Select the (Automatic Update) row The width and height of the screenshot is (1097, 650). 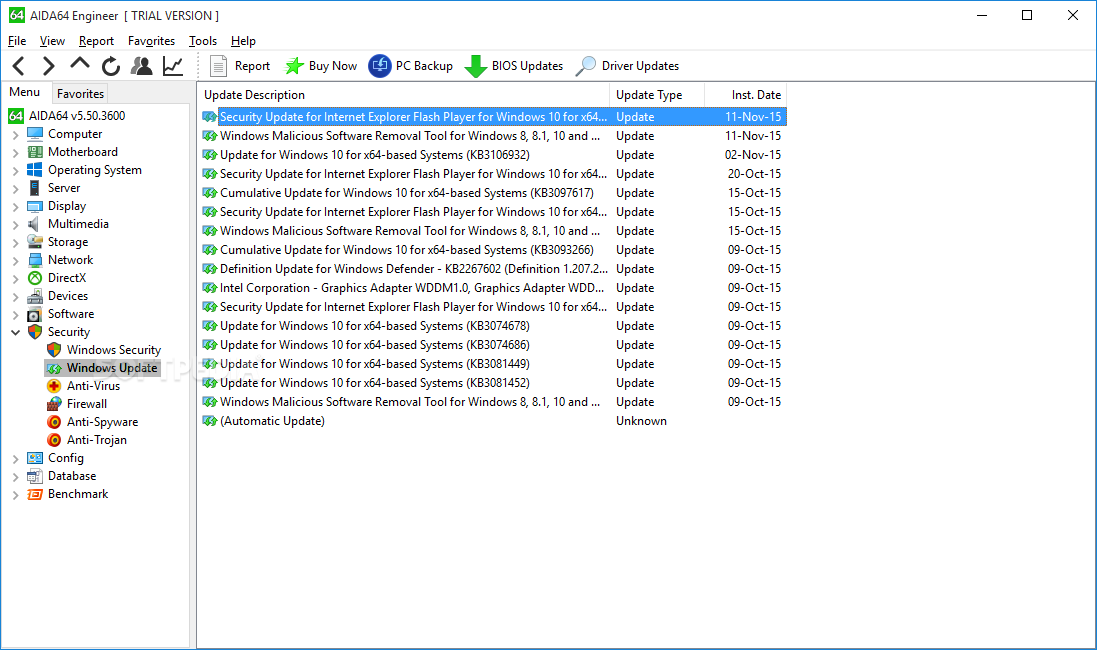[x=493, y=421]
